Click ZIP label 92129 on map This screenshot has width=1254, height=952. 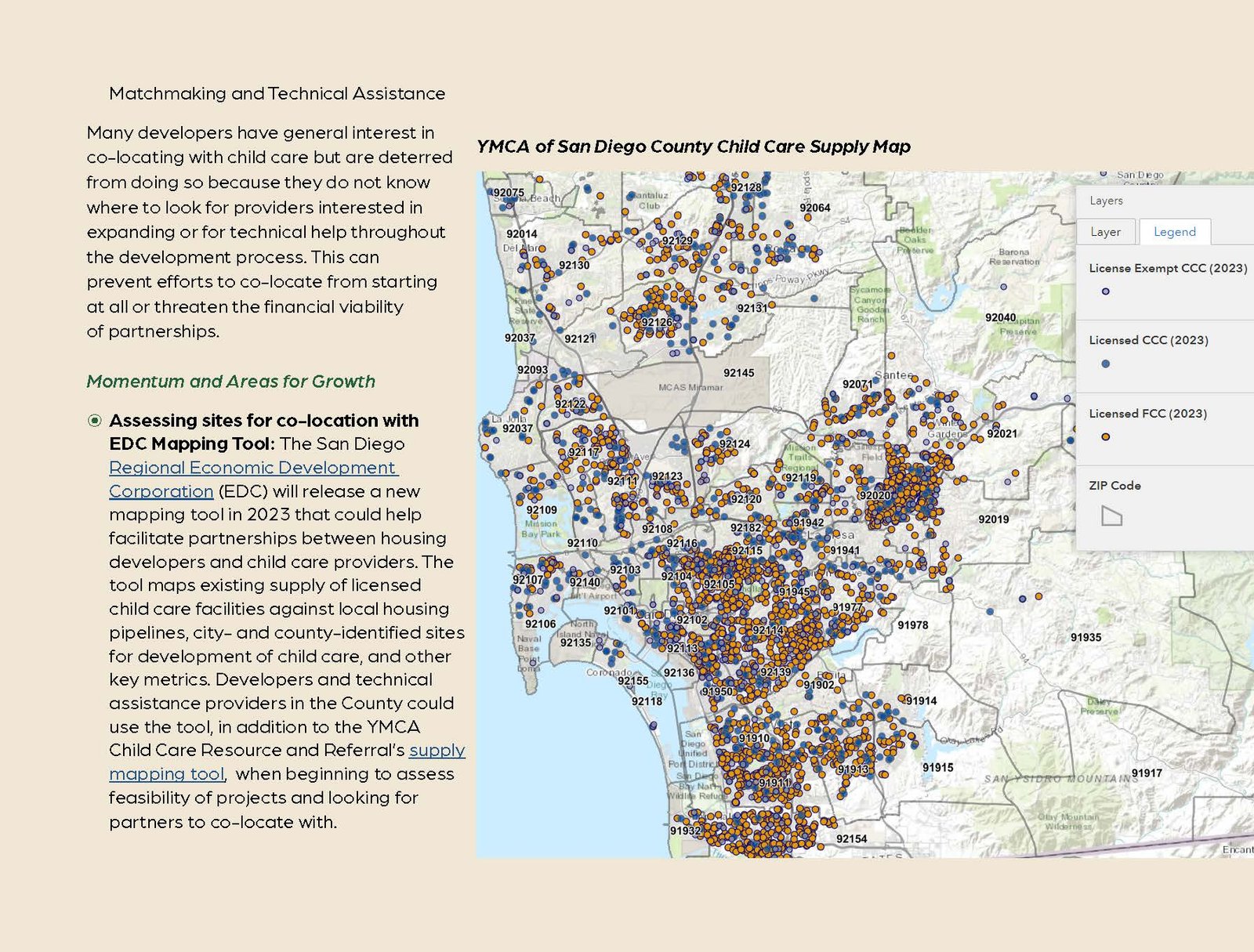pos(677,241)
